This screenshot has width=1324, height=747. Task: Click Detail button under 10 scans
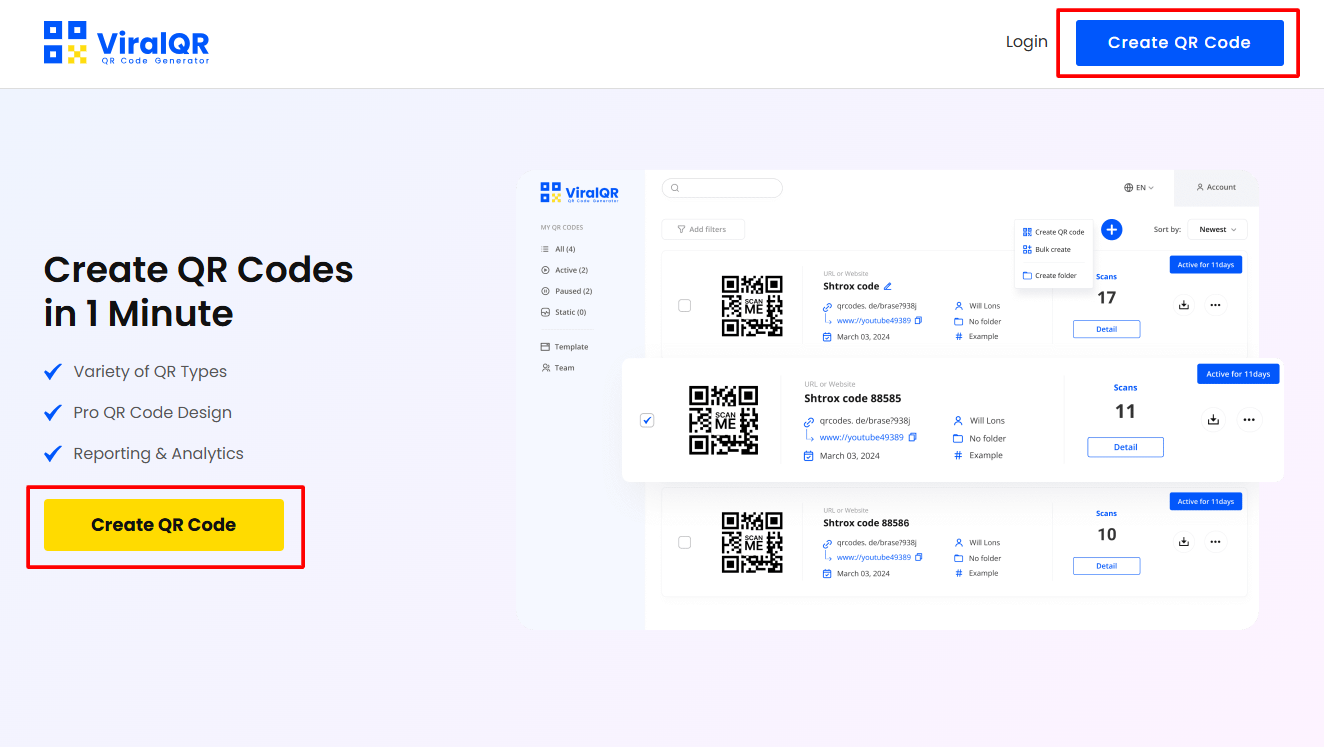pyautogui.click(x=1106, y=566)
